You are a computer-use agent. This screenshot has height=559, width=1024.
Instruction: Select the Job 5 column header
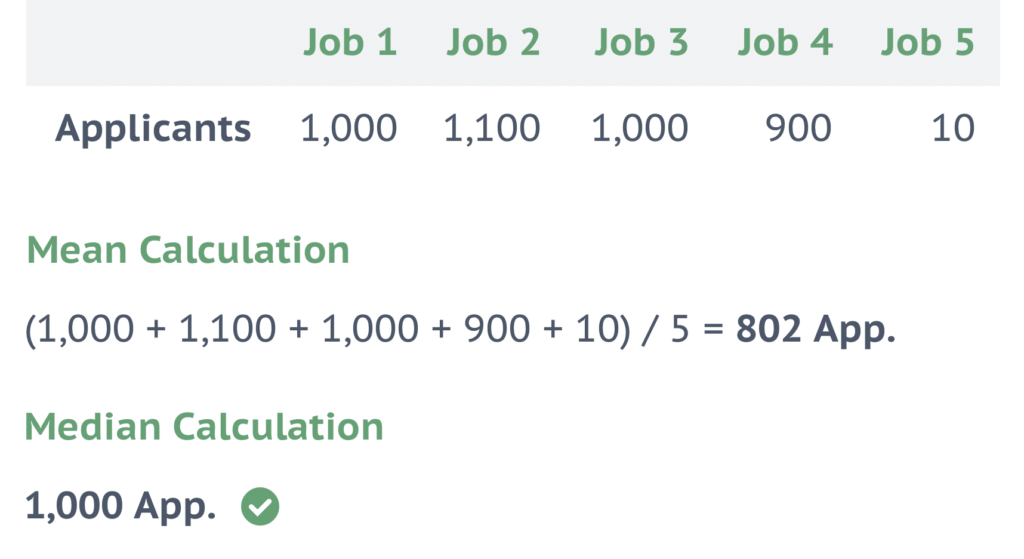click(928, 43)
